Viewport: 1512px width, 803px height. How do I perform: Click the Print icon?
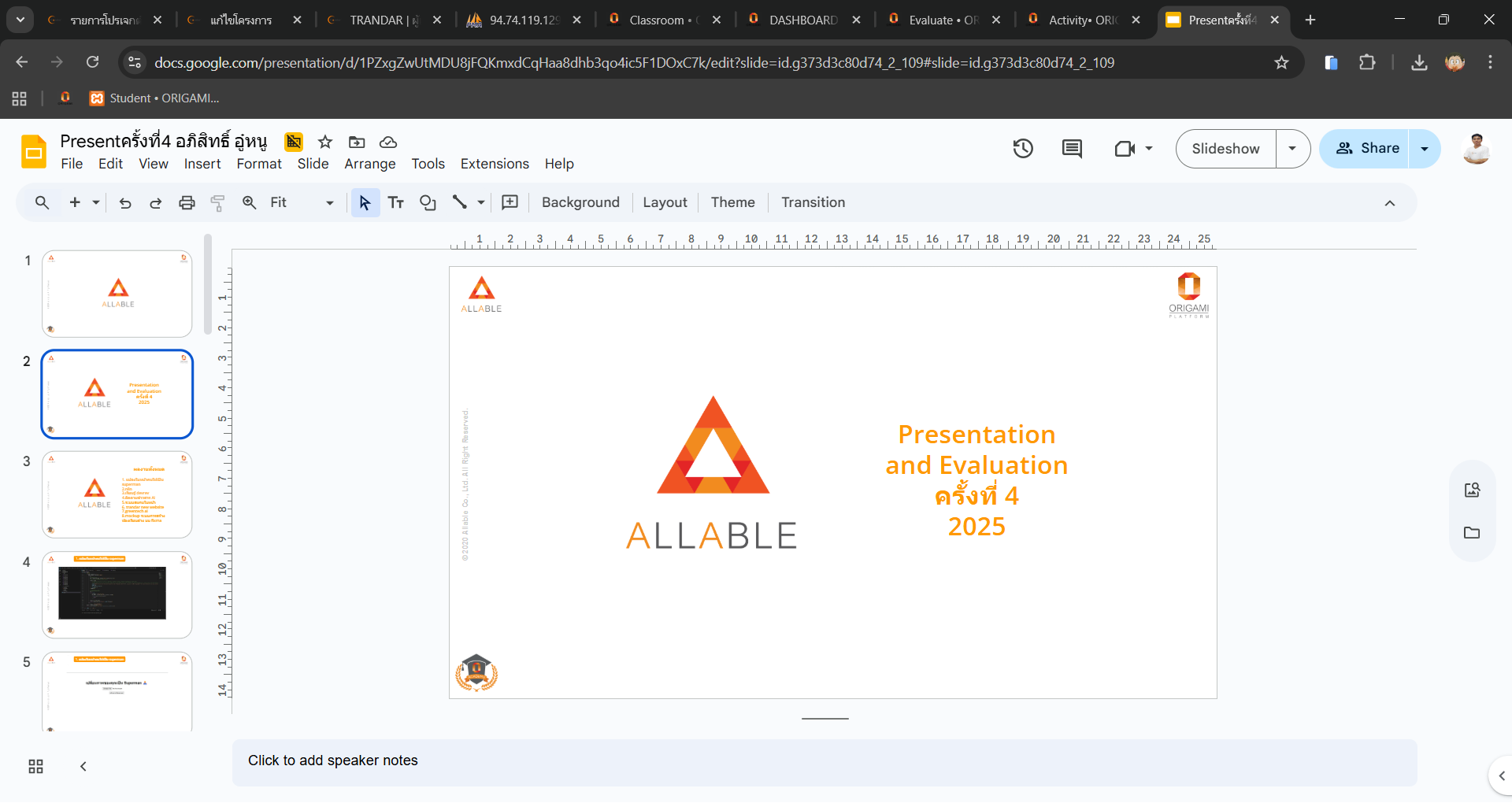pyautogui.click(x=187, y=202)
